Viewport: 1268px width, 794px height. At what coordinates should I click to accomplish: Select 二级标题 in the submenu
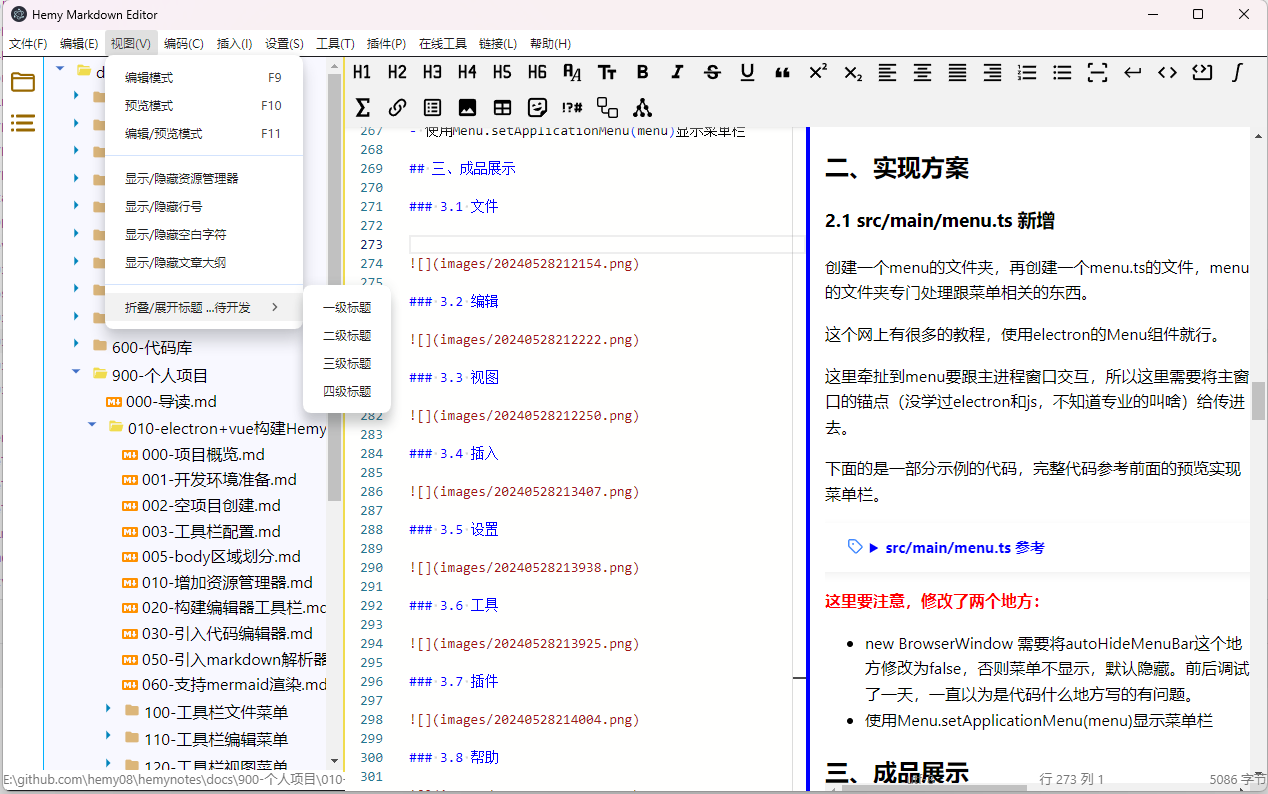pos(346,336)
